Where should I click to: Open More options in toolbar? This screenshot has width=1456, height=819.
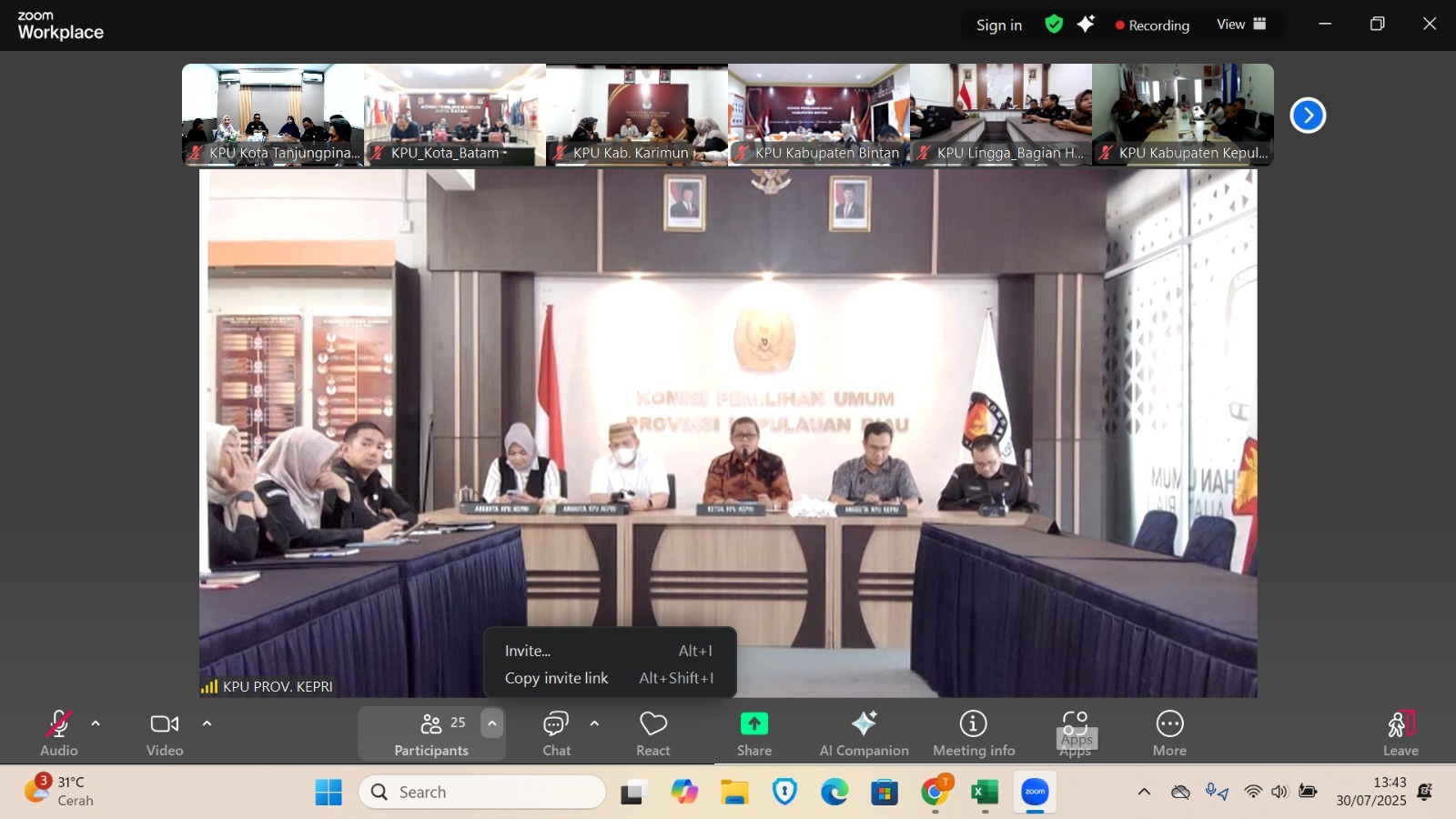tap(1169, 733)
